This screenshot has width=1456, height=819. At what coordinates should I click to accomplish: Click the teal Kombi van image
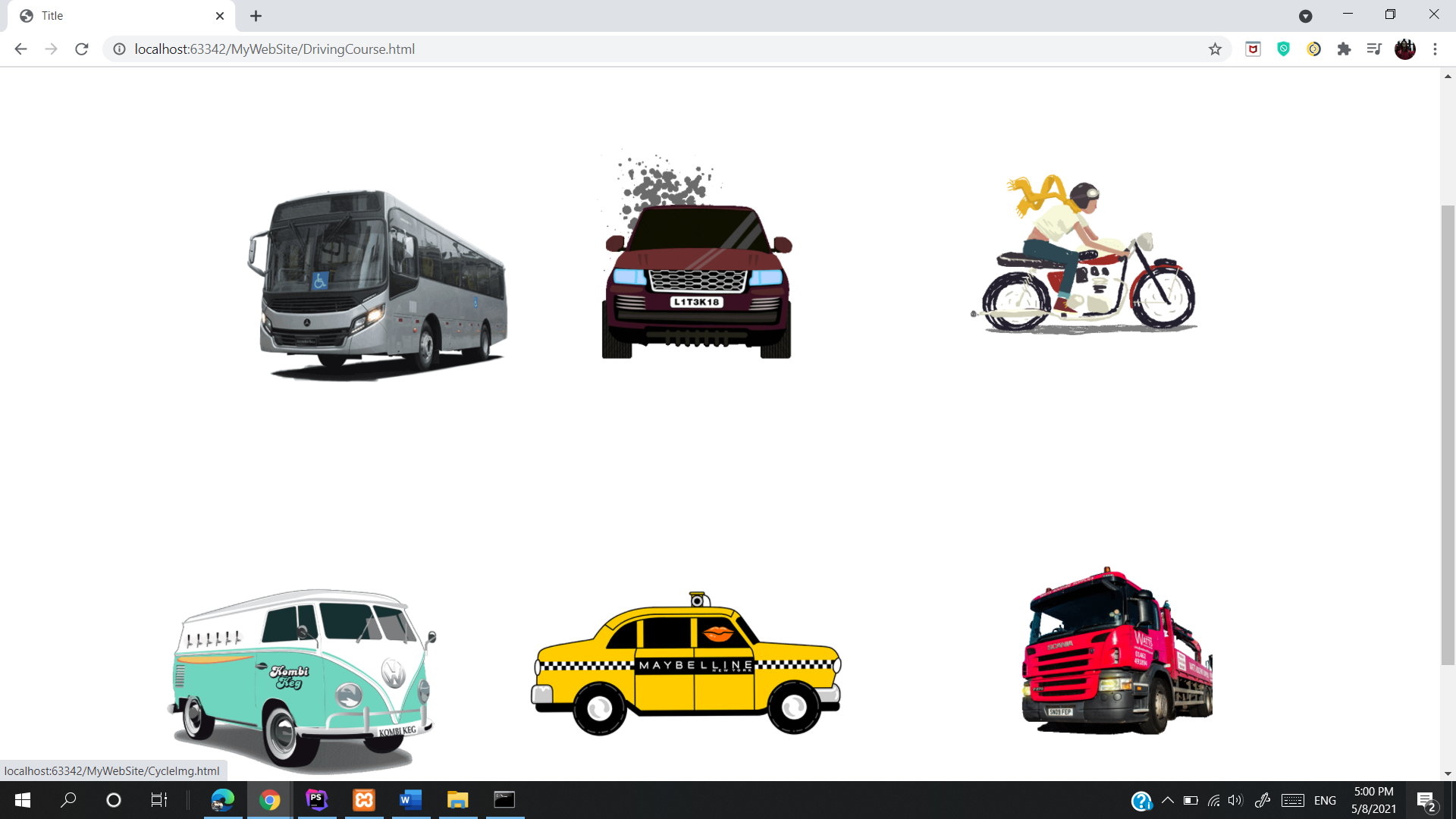302,680
